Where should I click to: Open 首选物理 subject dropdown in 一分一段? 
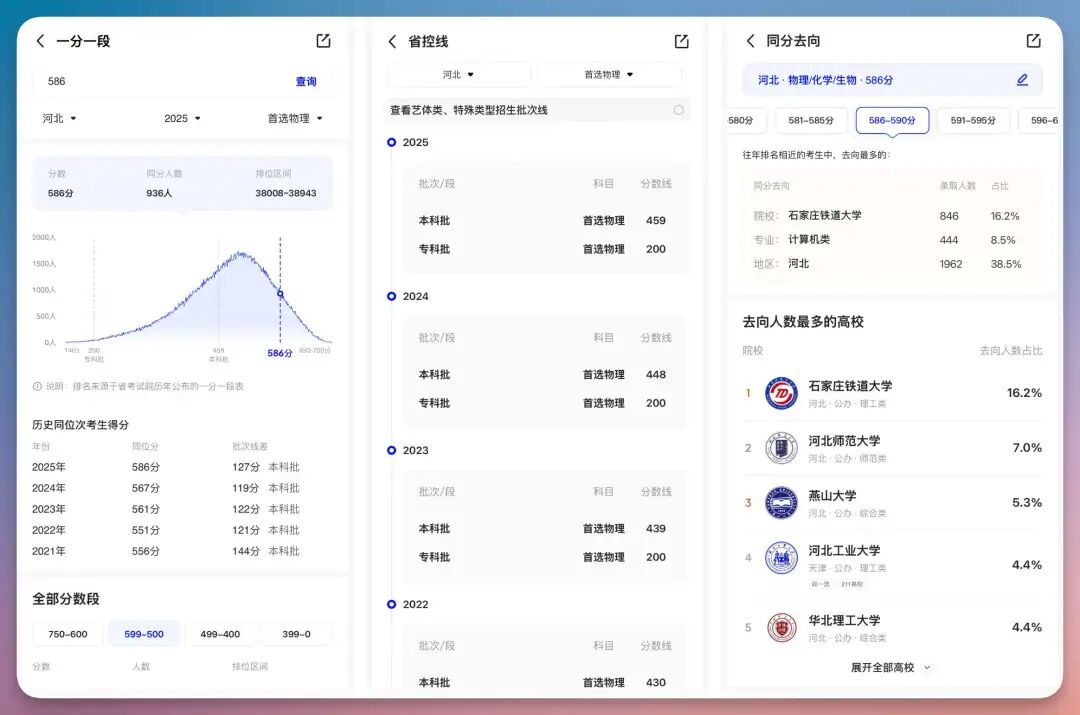click(x=295, y=118)
